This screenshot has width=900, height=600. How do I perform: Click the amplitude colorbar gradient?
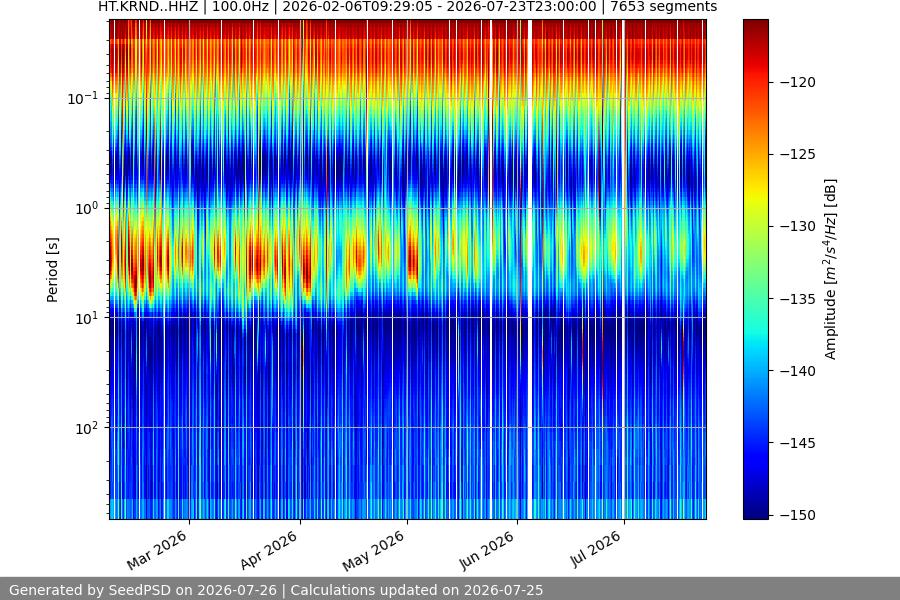[x=755, y=269]
